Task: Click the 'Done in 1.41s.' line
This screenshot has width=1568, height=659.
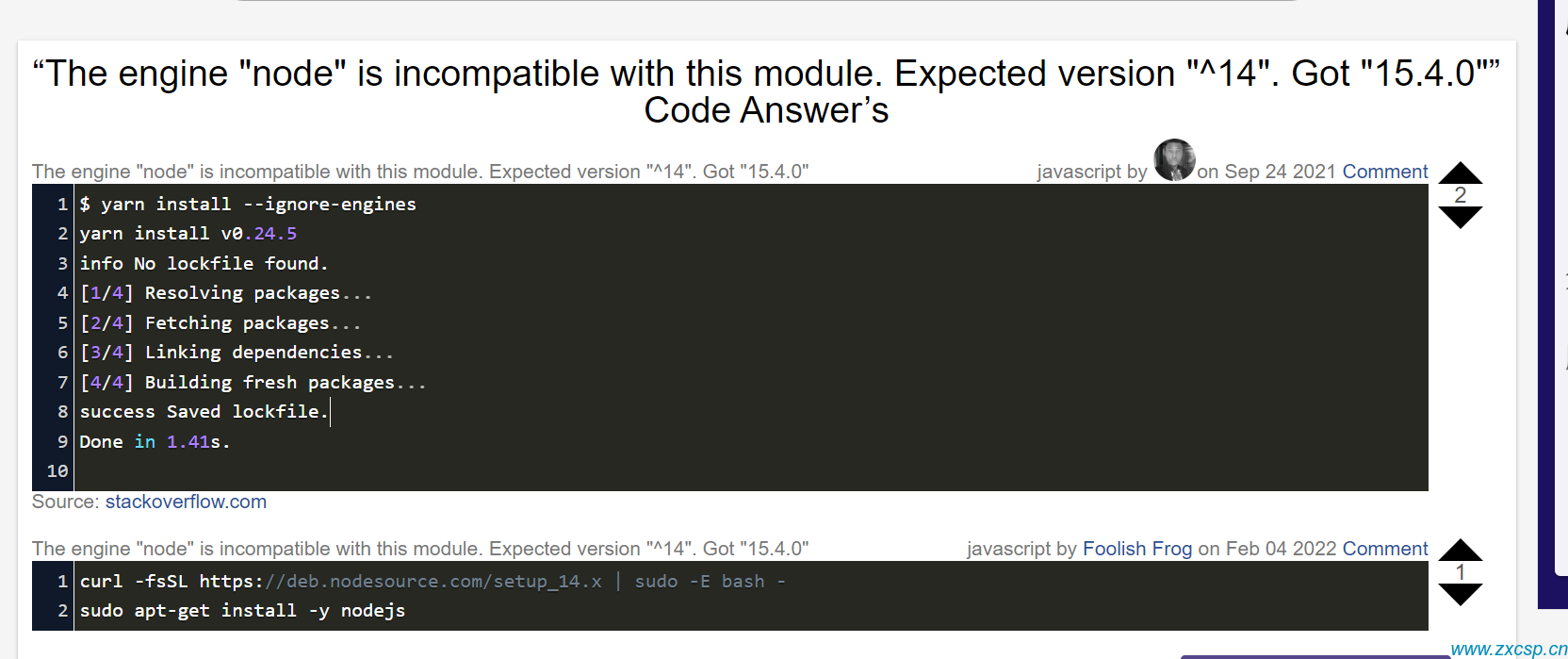Action: (155, 441)
